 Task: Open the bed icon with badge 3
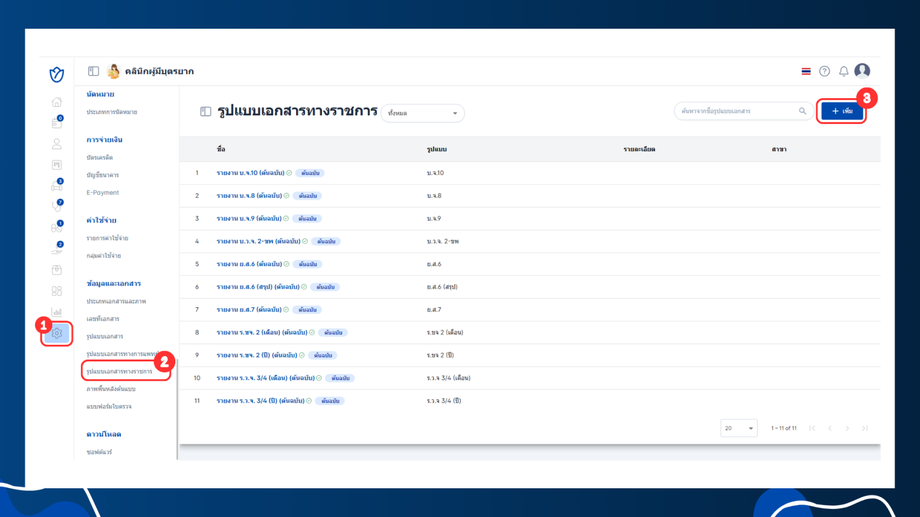click(57, 185)
